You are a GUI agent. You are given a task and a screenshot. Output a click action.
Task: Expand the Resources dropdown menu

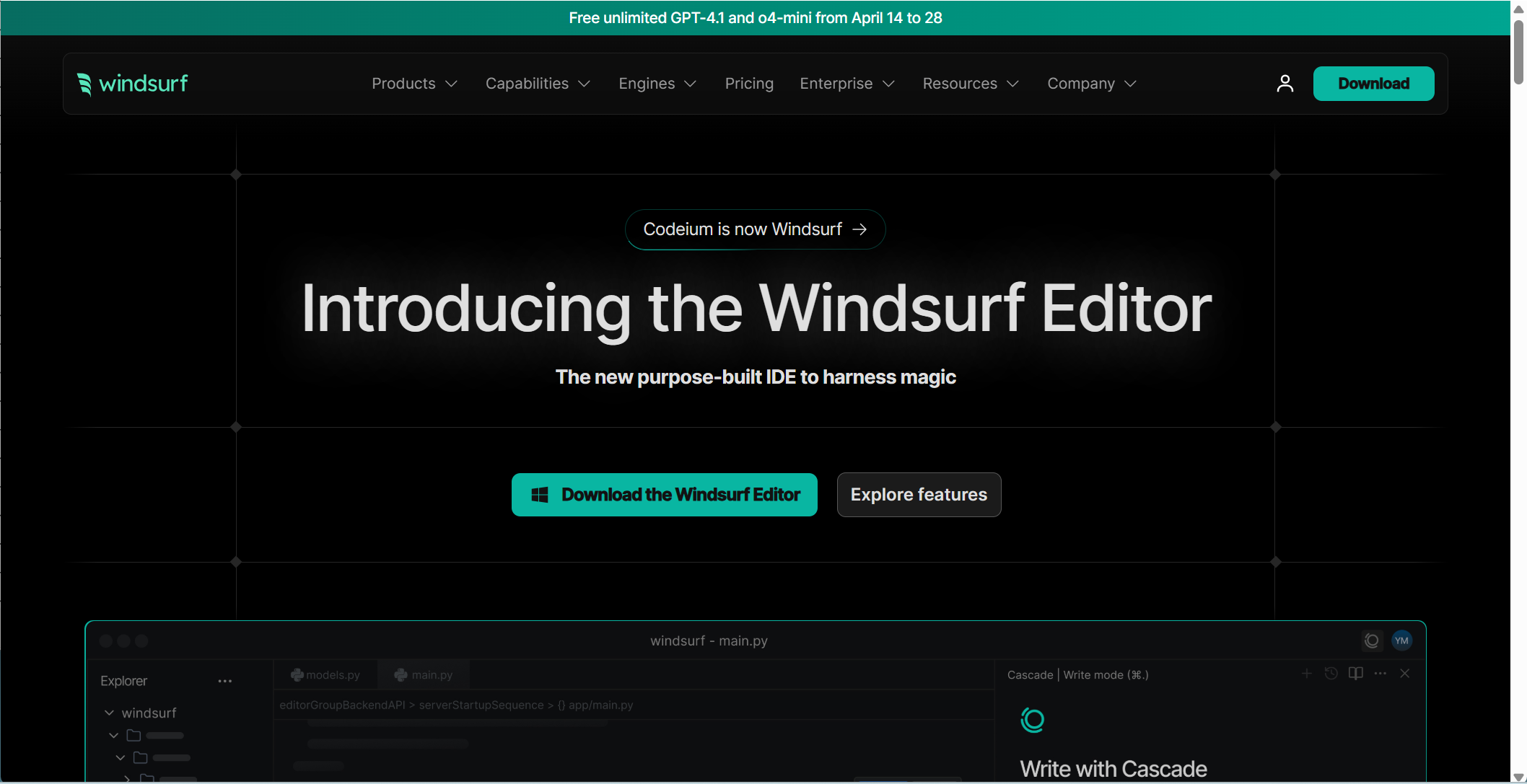(971, 84)
